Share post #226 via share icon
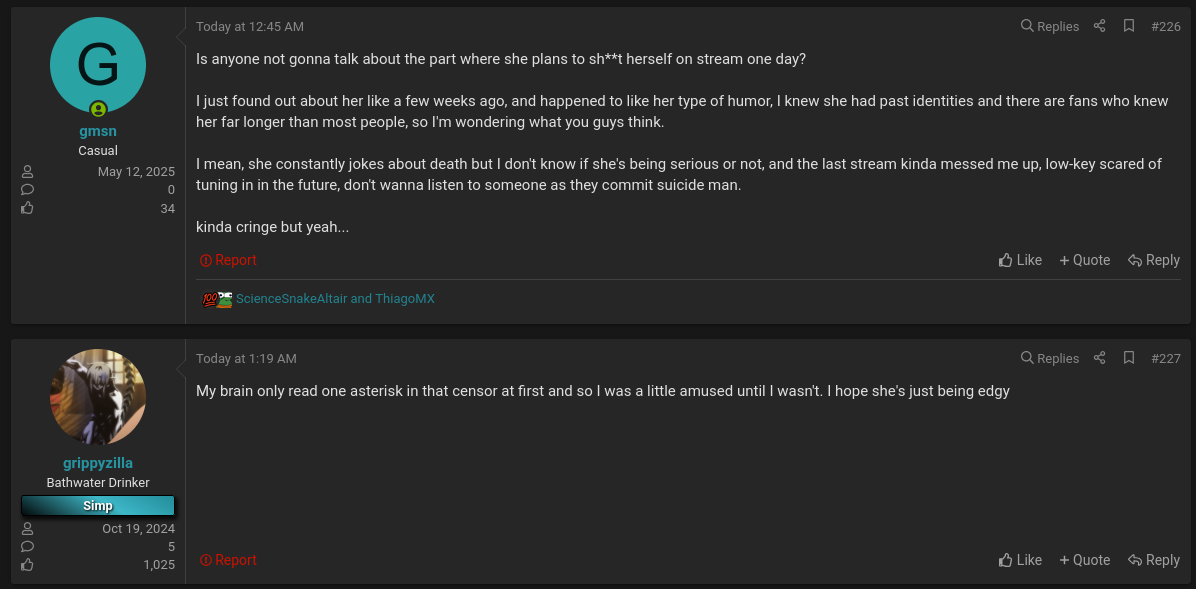Screen dimensions: 1196x589 click(x=1099, y=26)
